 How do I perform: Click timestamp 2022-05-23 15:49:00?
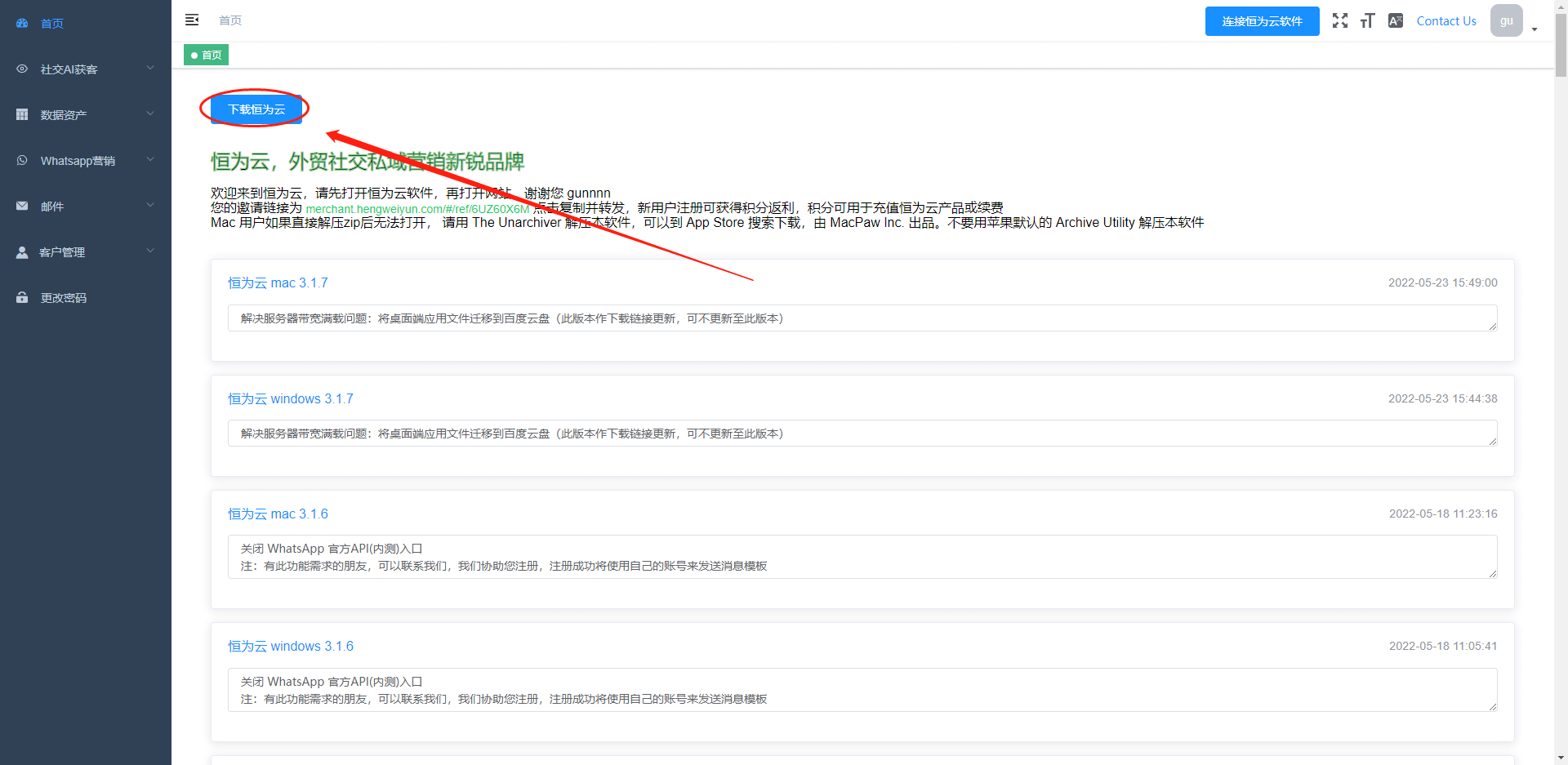1443,282
